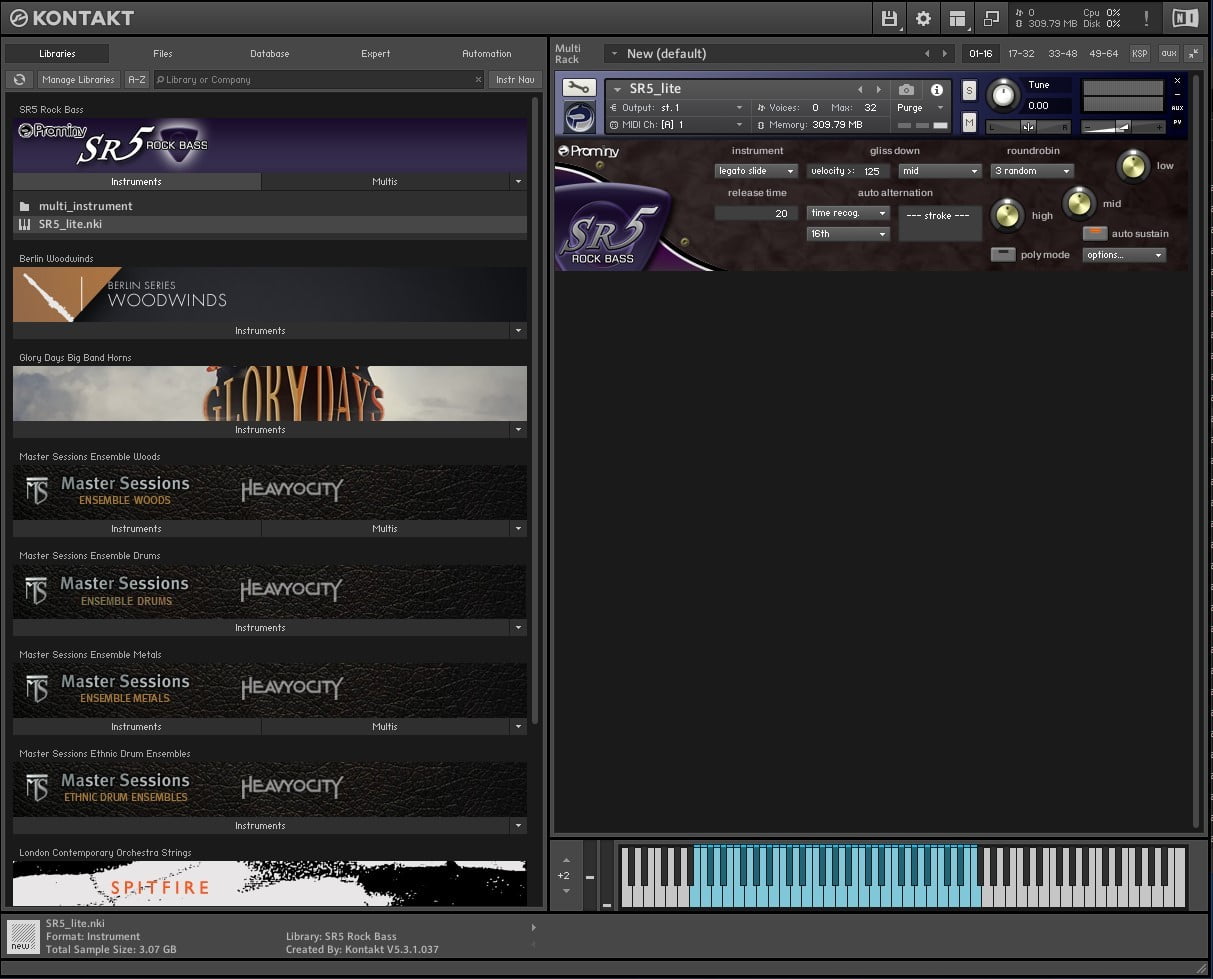Click the release time value field
The height and width of the screenshot is (979, 1213).
(756, 213)
